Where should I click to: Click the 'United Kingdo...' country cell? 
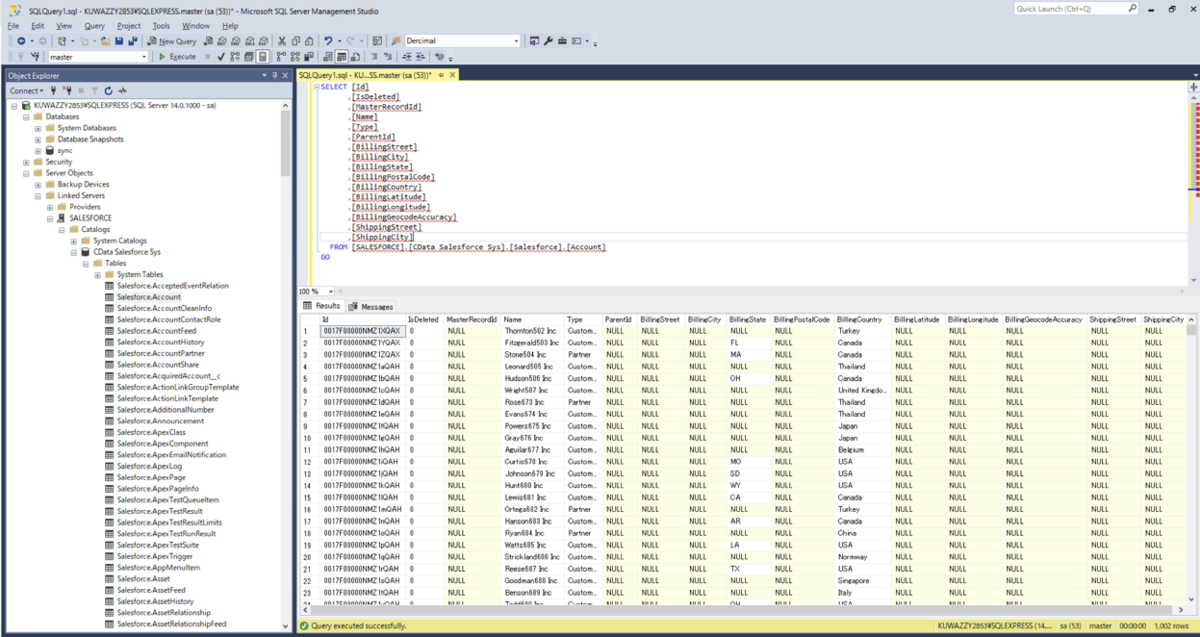click(862, 390)
